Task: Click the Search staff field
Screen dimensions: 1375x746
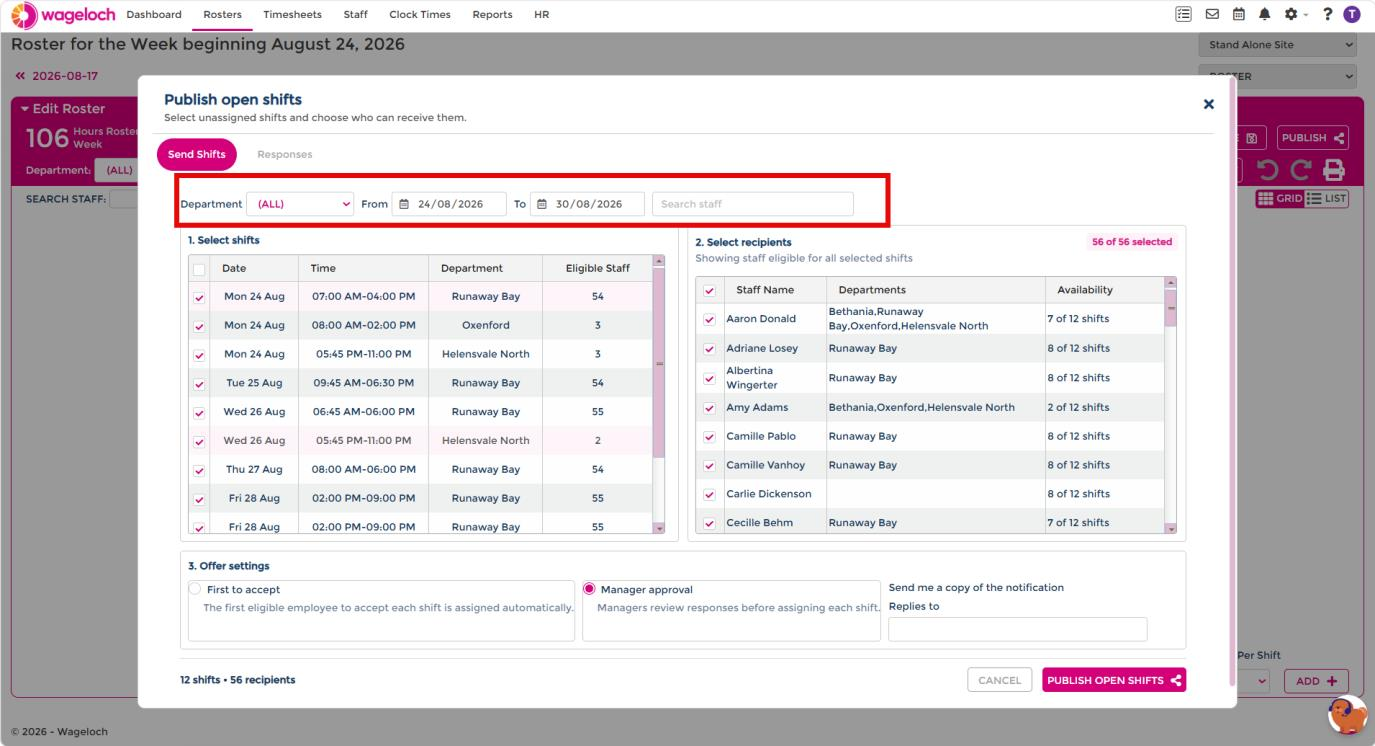Action: [753, 204]
